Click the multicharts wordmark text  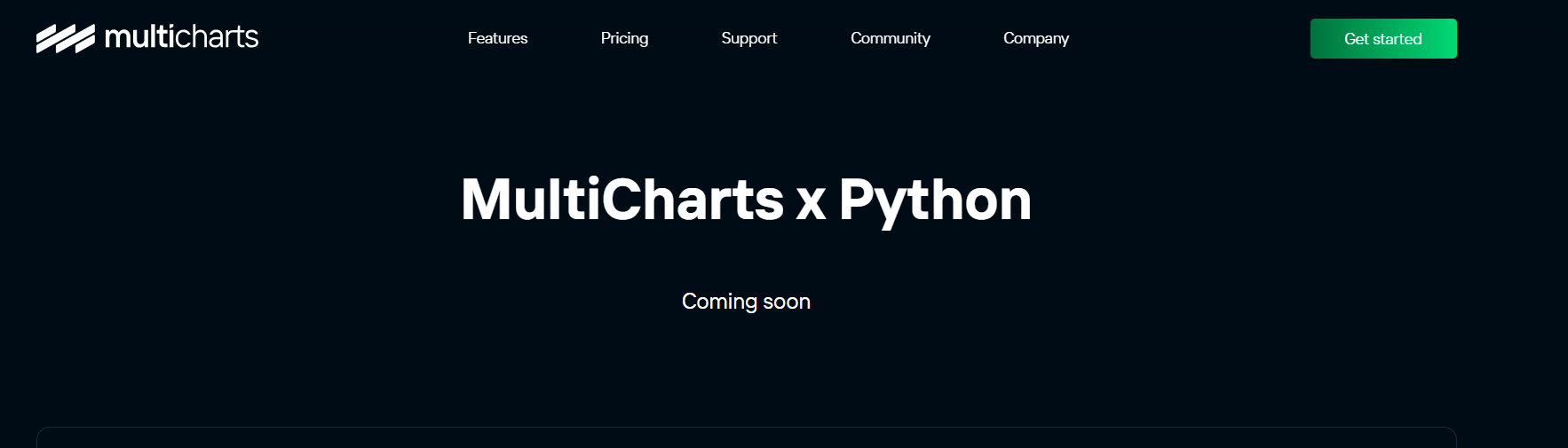(181, 37)
